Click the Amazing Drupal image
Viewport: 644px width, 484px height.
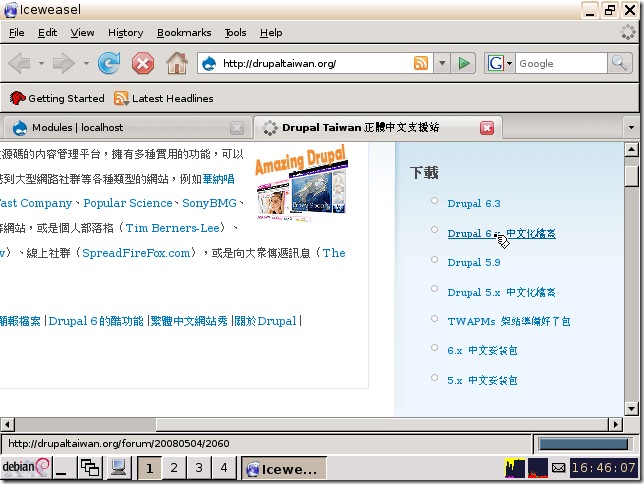click(301, 183)
